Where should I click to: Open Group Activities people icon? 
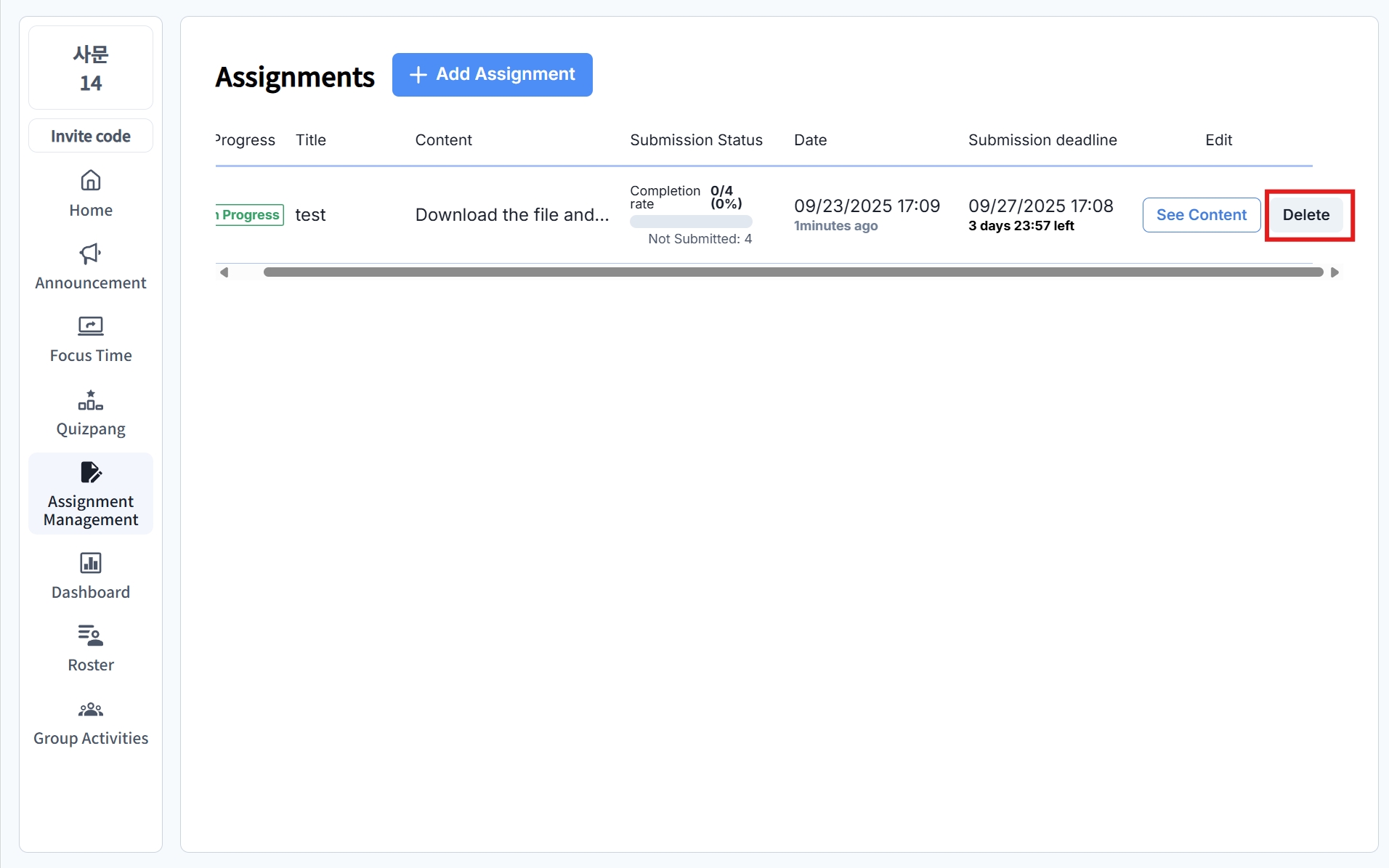tap(90, 709)
